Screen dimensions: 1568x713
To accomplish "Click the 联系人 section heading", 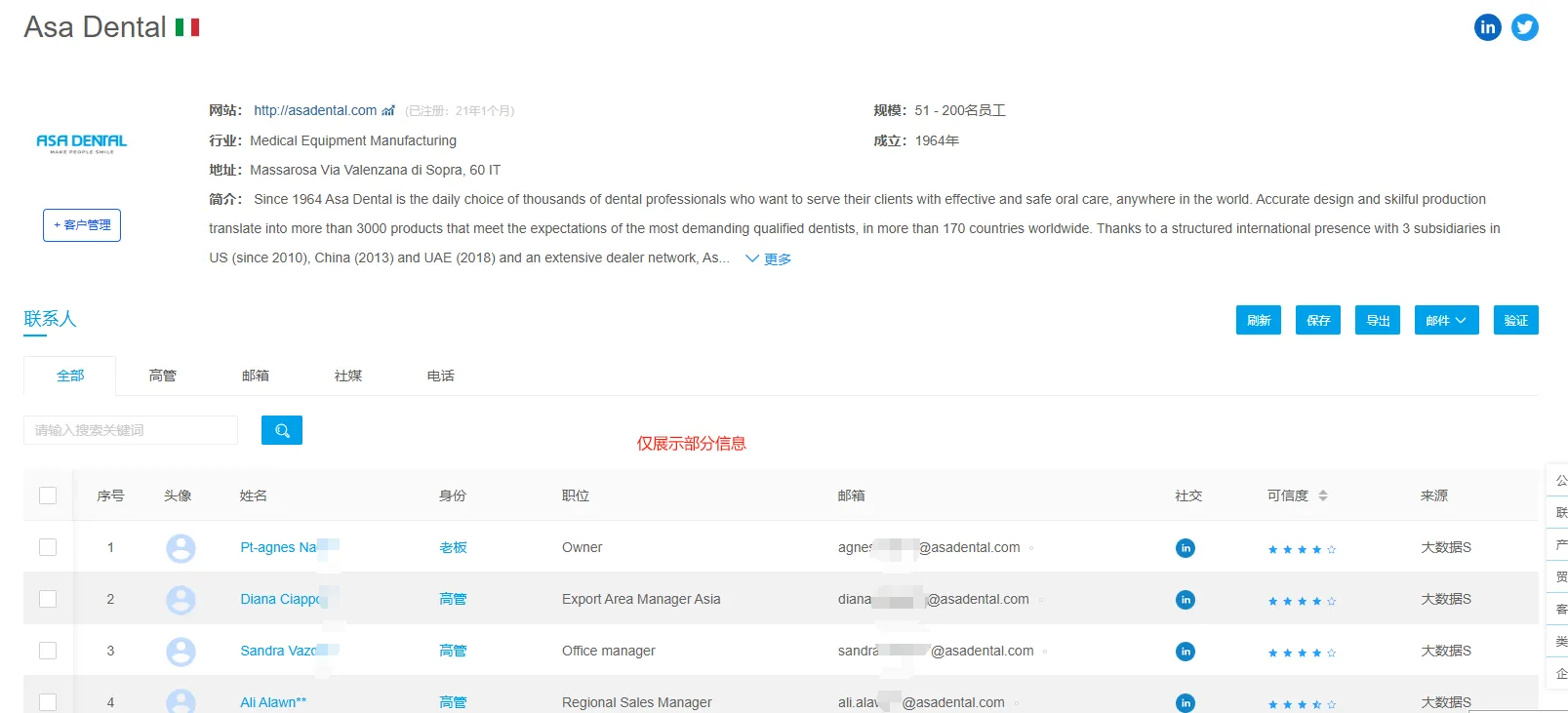I will [x=50, y=319].
